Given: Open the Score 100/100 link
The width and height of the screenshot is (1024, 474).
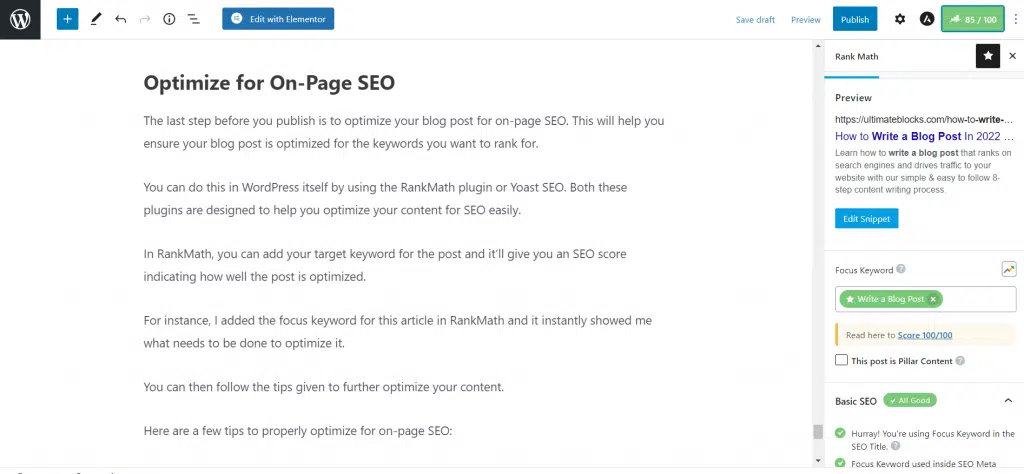Looking at the screenshot, I should coord(925,335).
